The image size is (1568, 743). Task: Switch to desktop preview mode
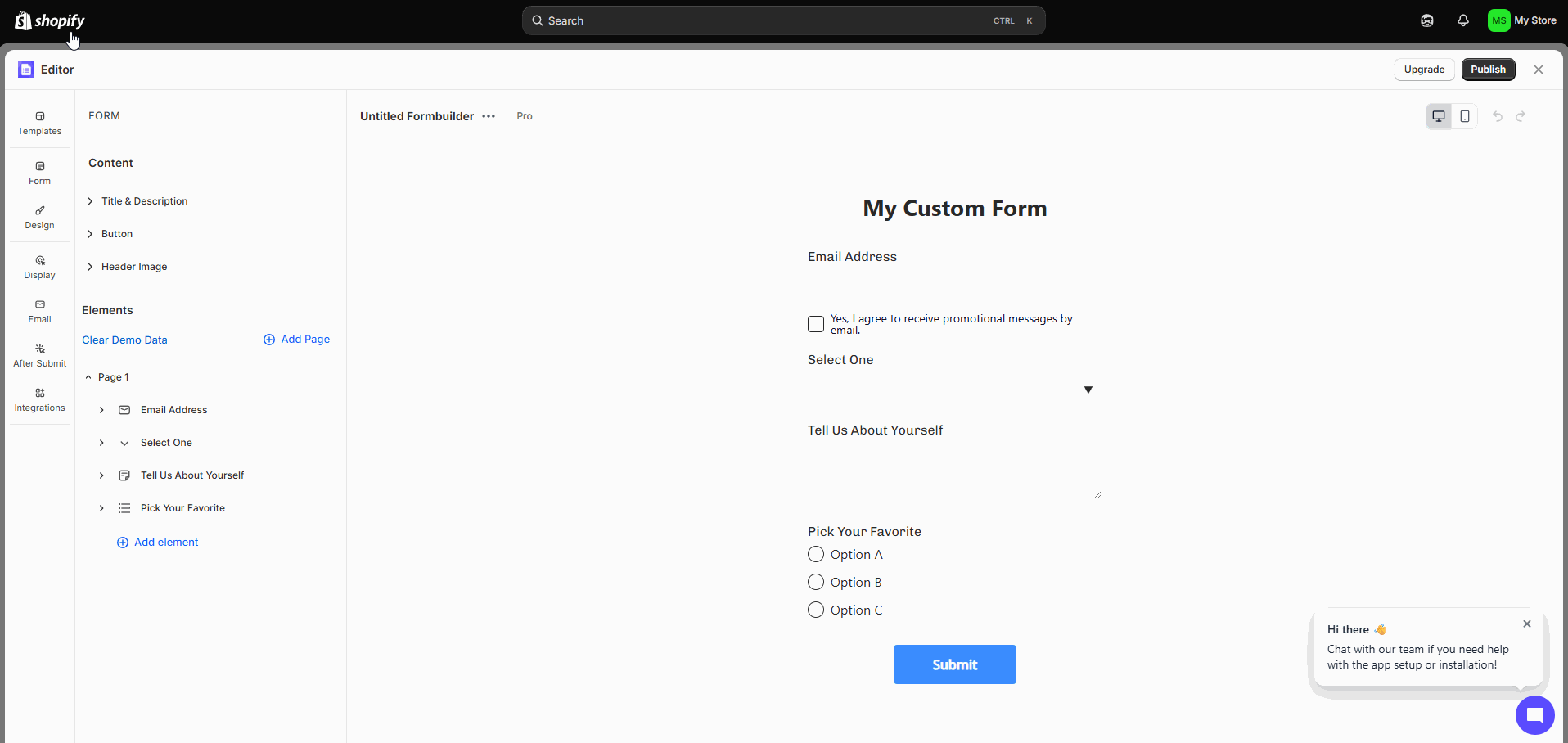tap(1439, 116)
